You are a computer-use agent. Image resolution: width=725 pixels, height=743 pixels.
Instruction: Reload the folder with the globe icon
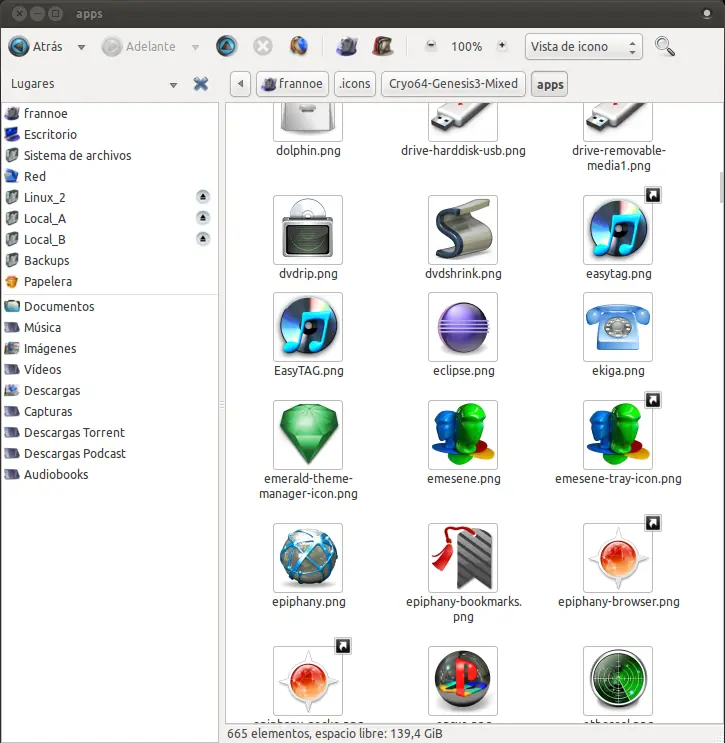pyautogui.click(x=299, y=46)
